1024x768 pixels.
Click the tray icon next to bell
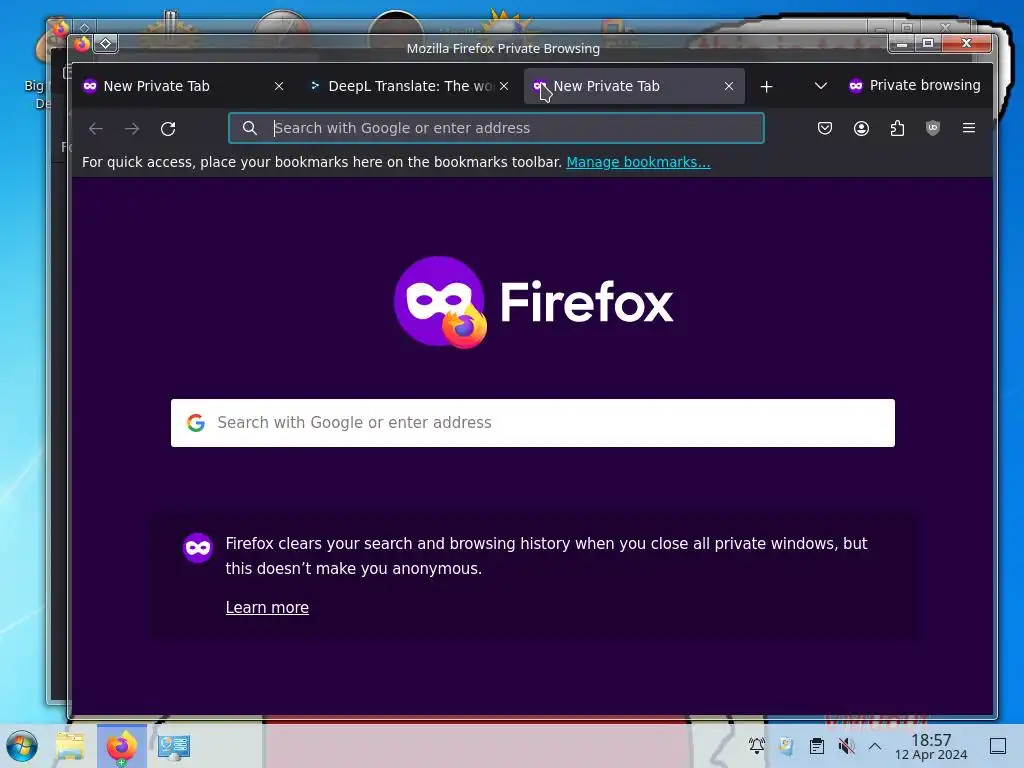pyautogui.click(x=786, y=745)
